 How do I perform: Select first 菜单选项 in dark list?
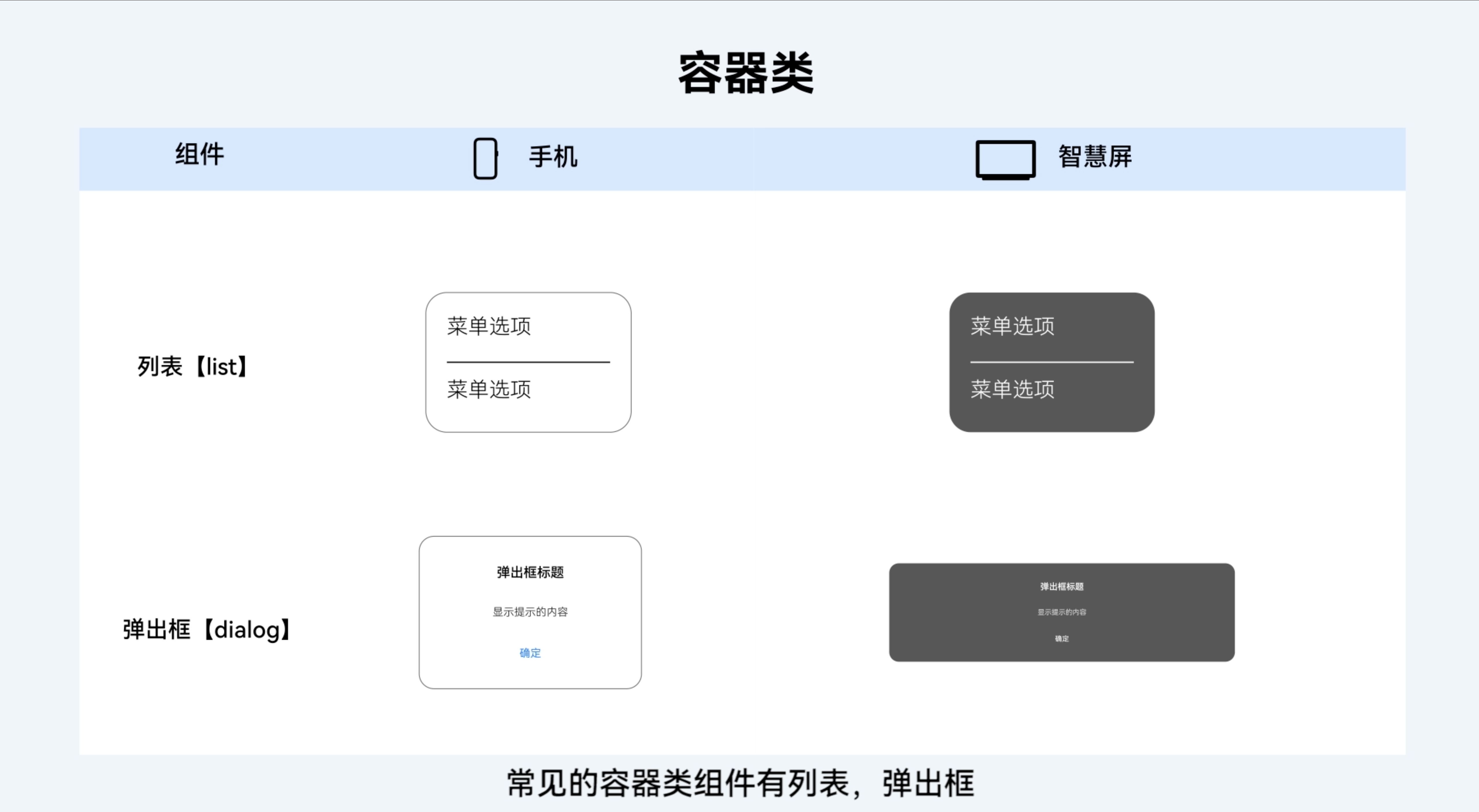(x=1012, y=326)
